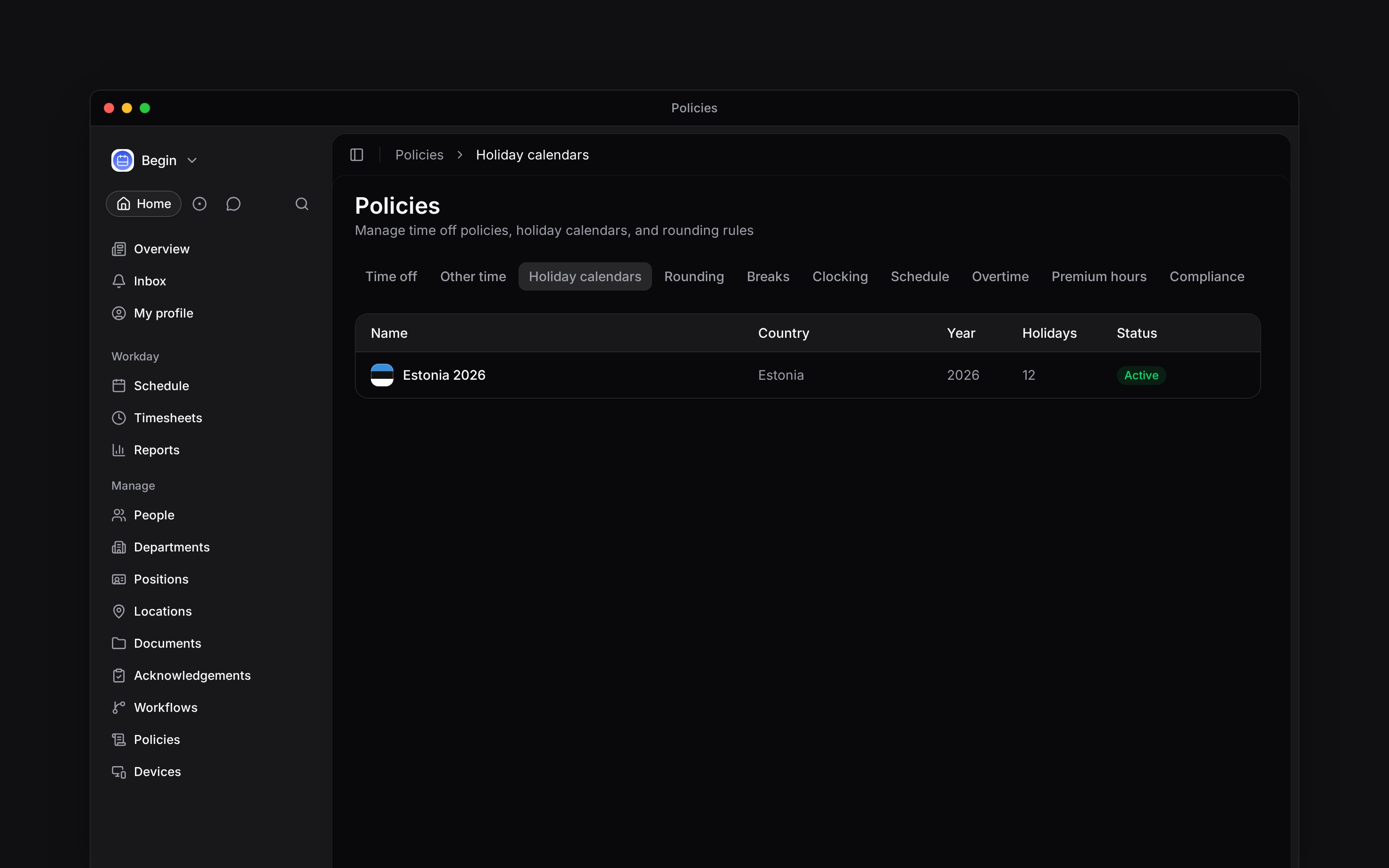The width and height of the screenshot is (1389, 868).
Task: Switch to the Premium hours tab
Action: 1098,277
